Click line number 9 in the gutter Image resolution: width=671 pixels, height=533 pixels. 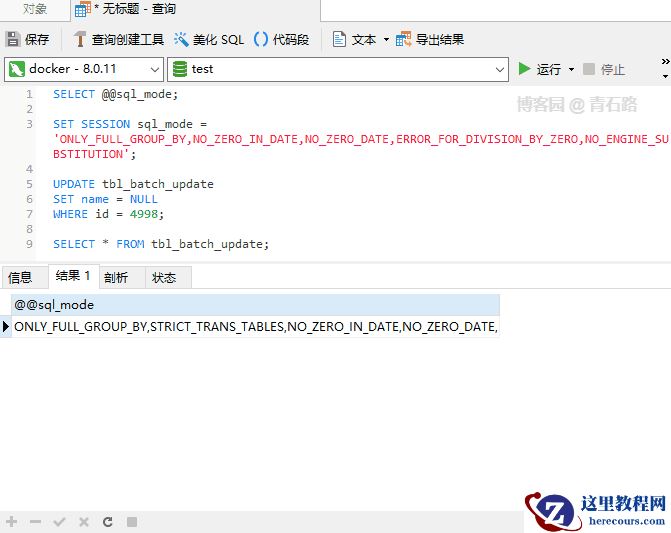coord(29,244)
